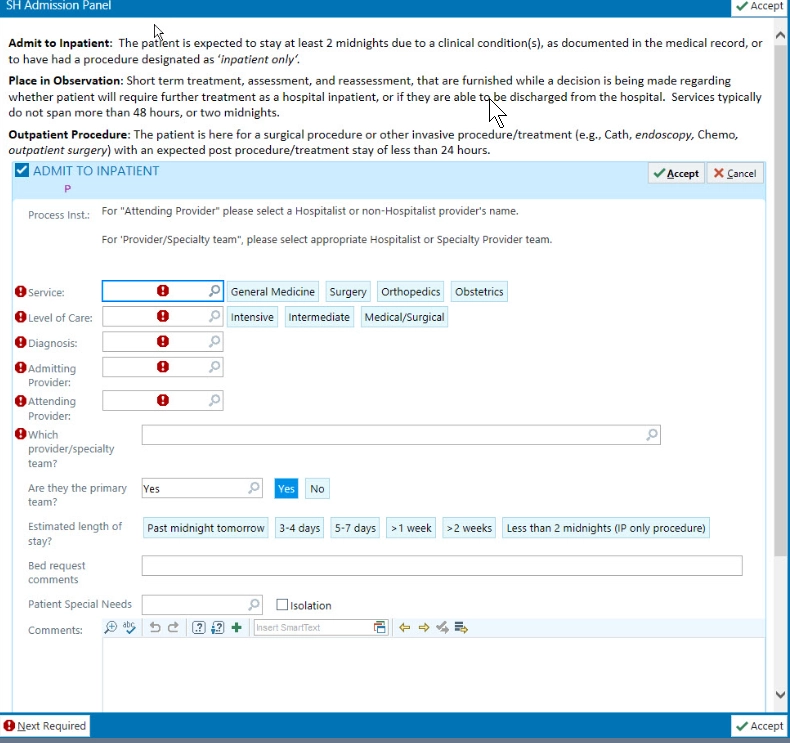Image resolution: width=790 pixels, height=743 pixels.
Task: Select Intensive level of care
Action: [x=253, y=317]
